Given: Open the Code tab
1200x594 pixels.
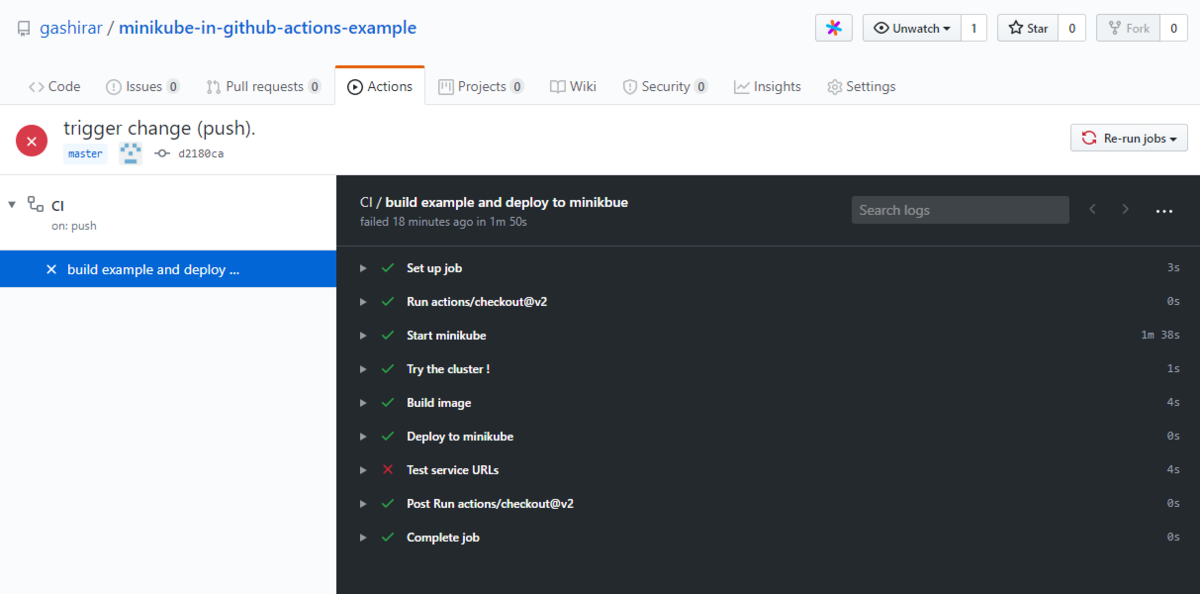Looking at the screenshot, I should [x=55, y=86].
